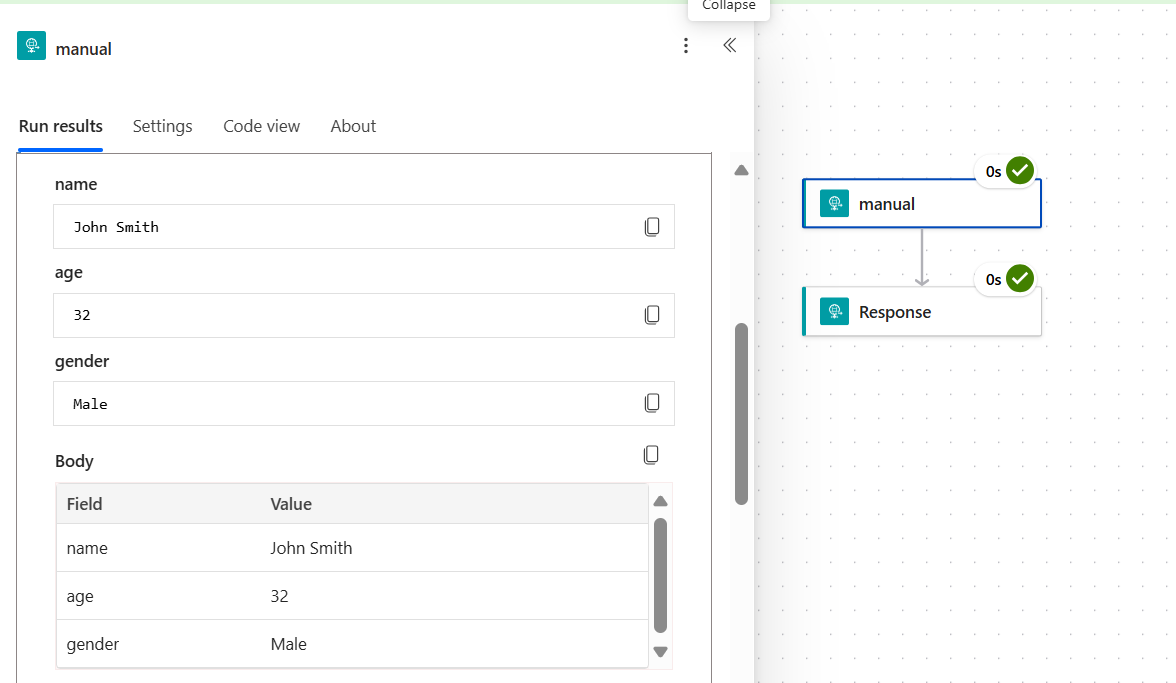Open the Code view tab
1176x683 pixels.
262,126
